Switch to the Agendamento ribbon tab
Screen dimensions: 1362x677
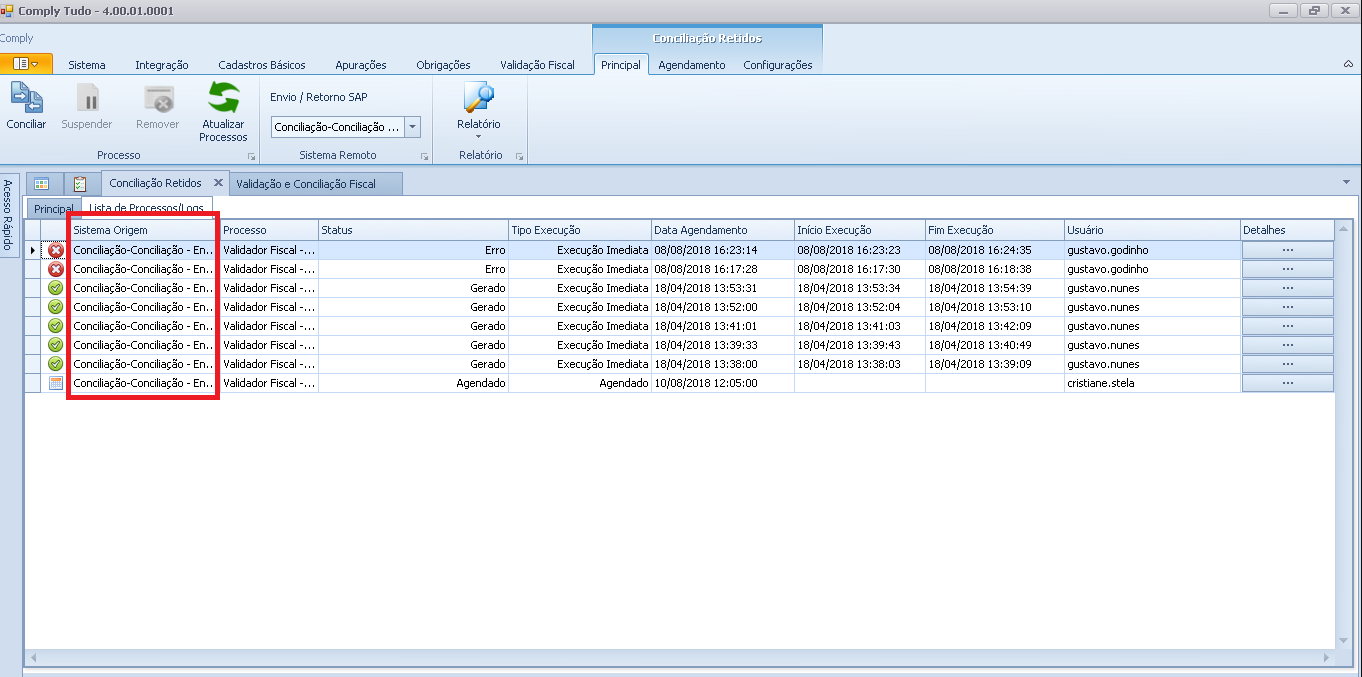(x=691, y=65)
